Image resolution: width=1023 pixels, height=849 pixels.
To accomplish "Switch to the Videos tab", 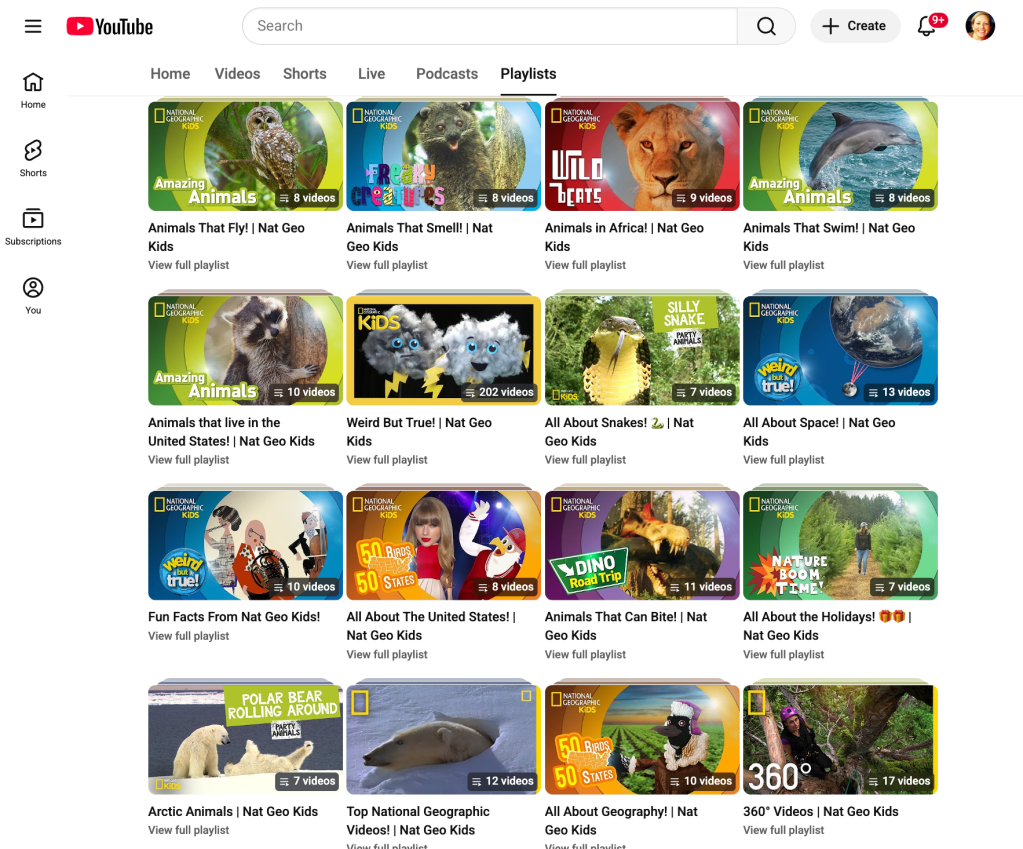I will [237, 74].
